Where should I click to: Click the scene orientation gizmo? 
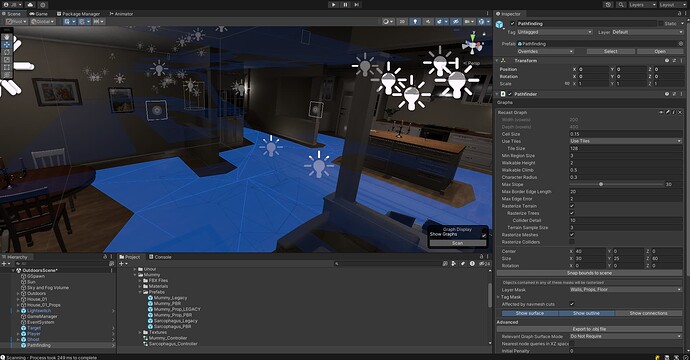pos(473,44)
